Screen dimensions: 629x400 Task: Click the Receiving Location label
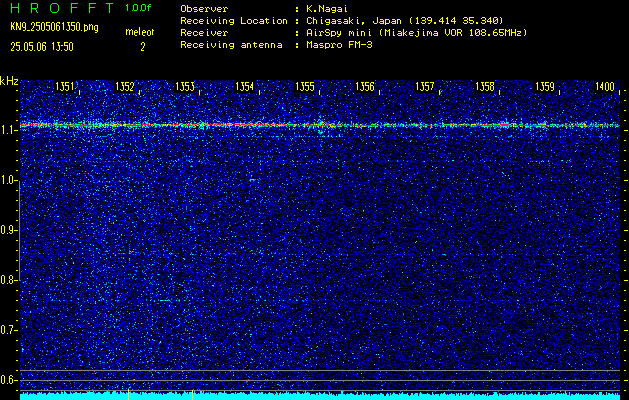pos(234,20)
